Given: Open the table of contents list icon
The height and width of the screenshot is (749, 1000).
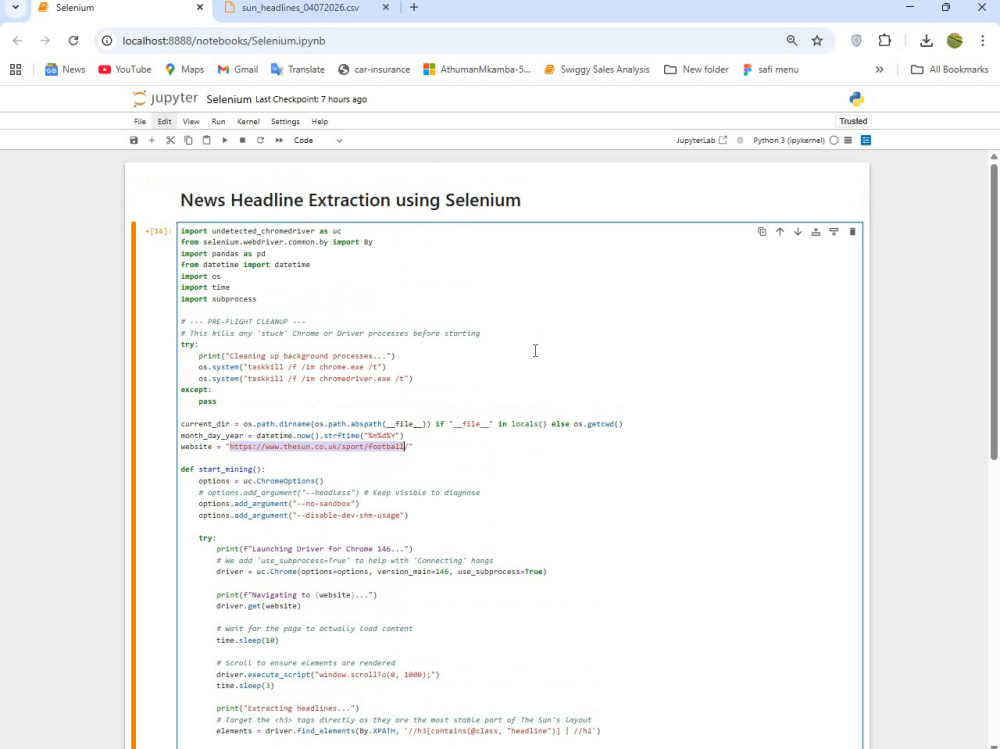Looking at the screenshot, I should 848,140.
